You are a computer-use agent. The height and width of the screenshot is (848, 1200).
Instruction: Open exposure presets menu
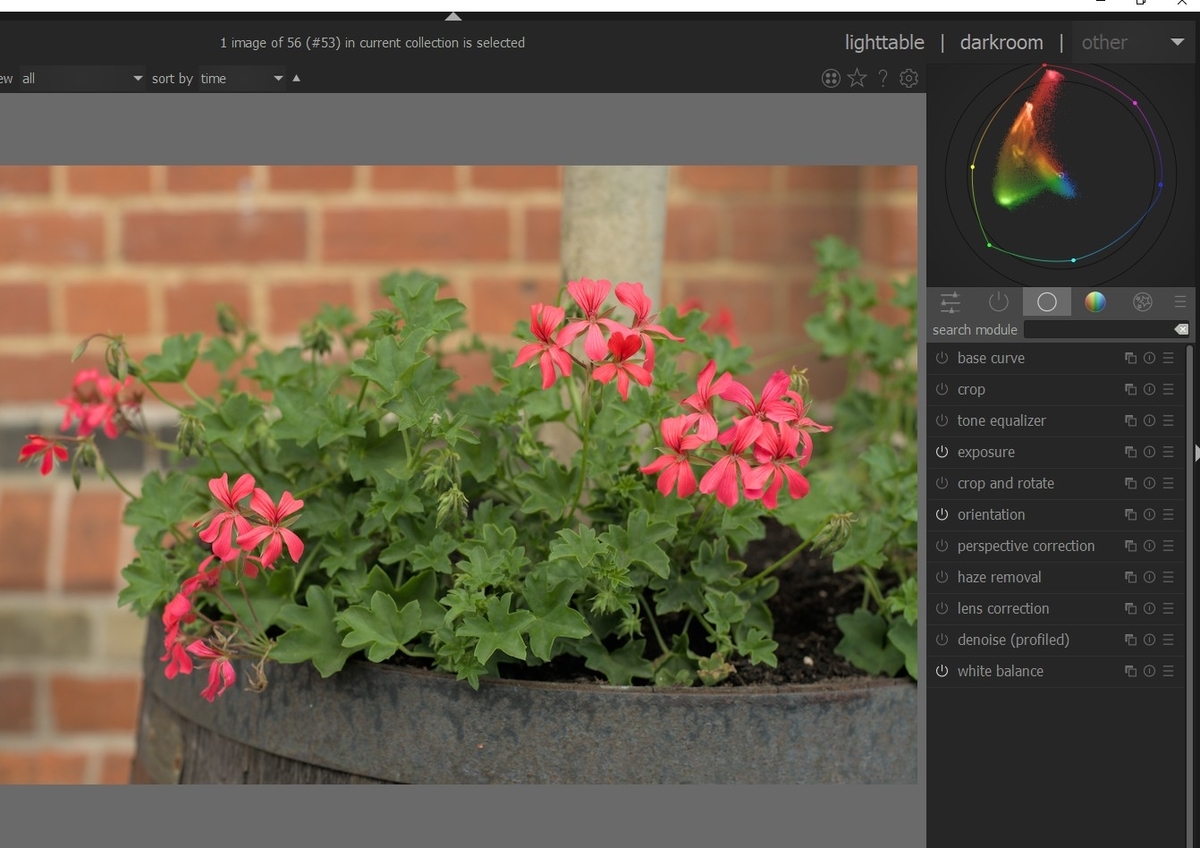point(1168,452)
